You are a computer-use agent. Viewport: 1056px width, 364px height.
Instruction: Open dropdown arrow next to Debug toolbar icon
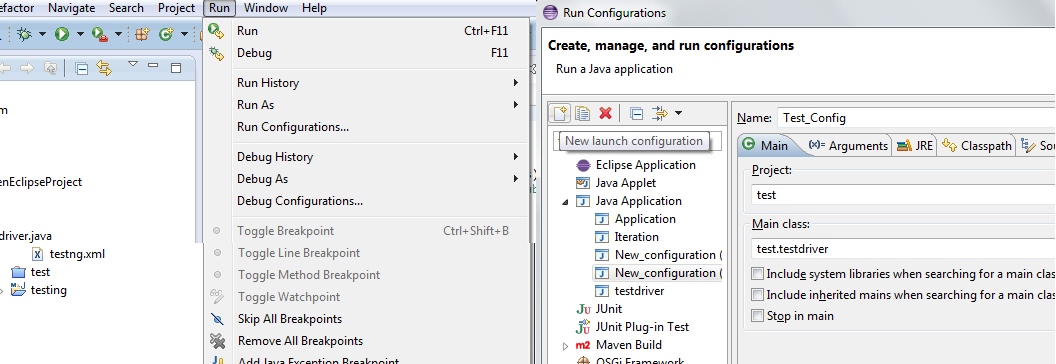[42, 34]
